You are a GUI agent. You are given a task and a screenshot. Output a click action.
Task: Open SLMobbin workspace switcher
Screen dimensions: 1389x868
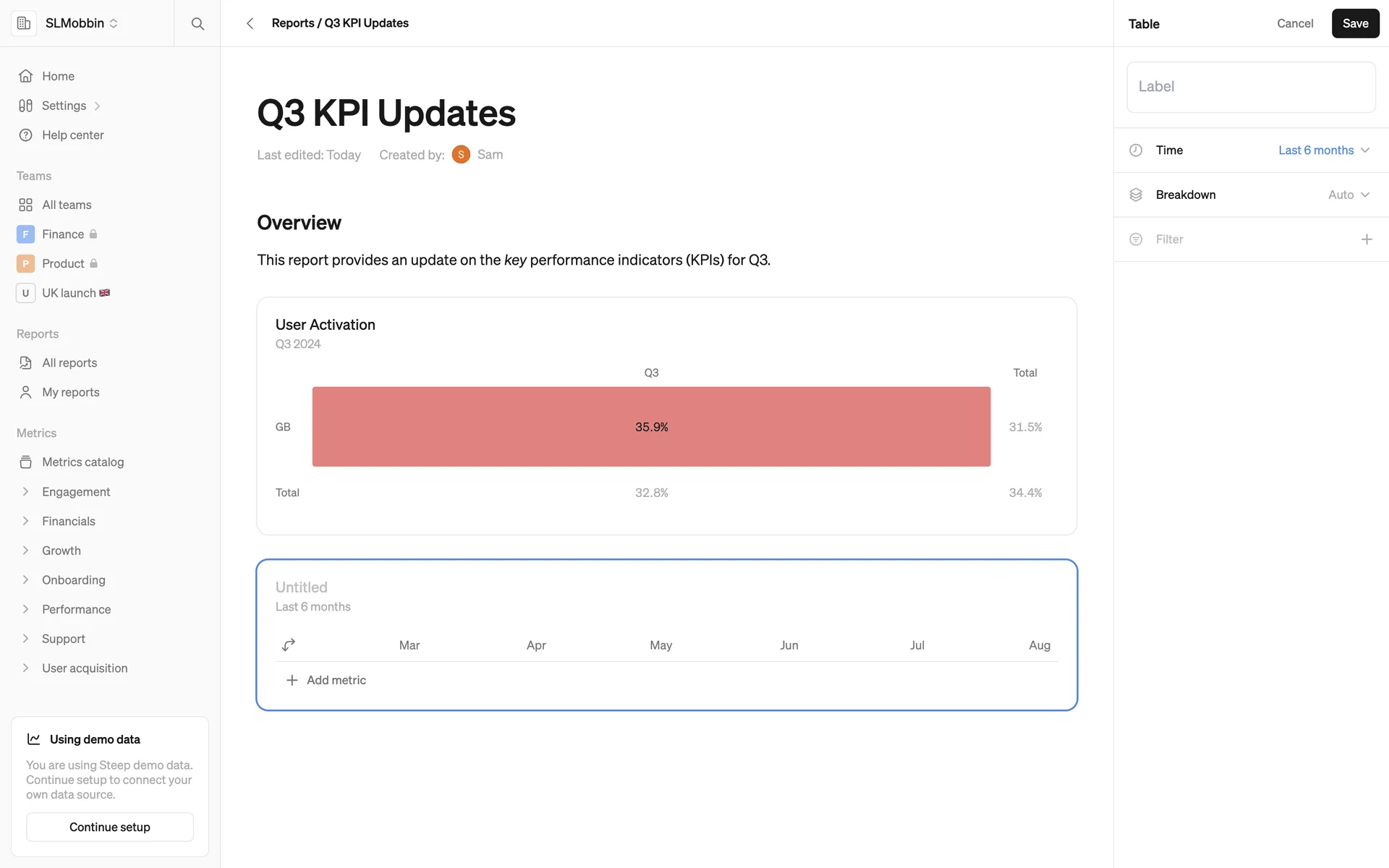pyautogui.click(x=81, y=24)
